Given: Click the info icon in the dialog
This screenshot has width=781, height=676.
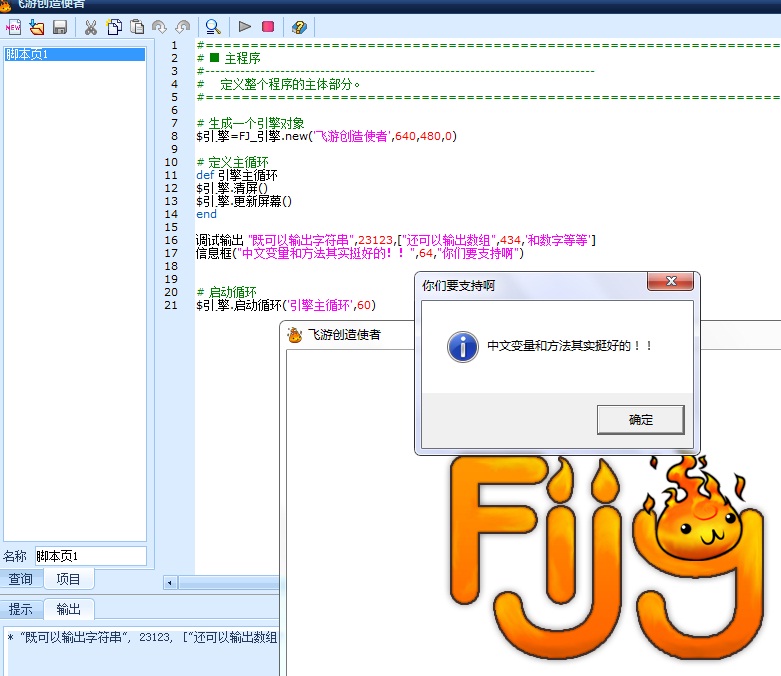Looking at the screenshot, I should coord(463,347).
